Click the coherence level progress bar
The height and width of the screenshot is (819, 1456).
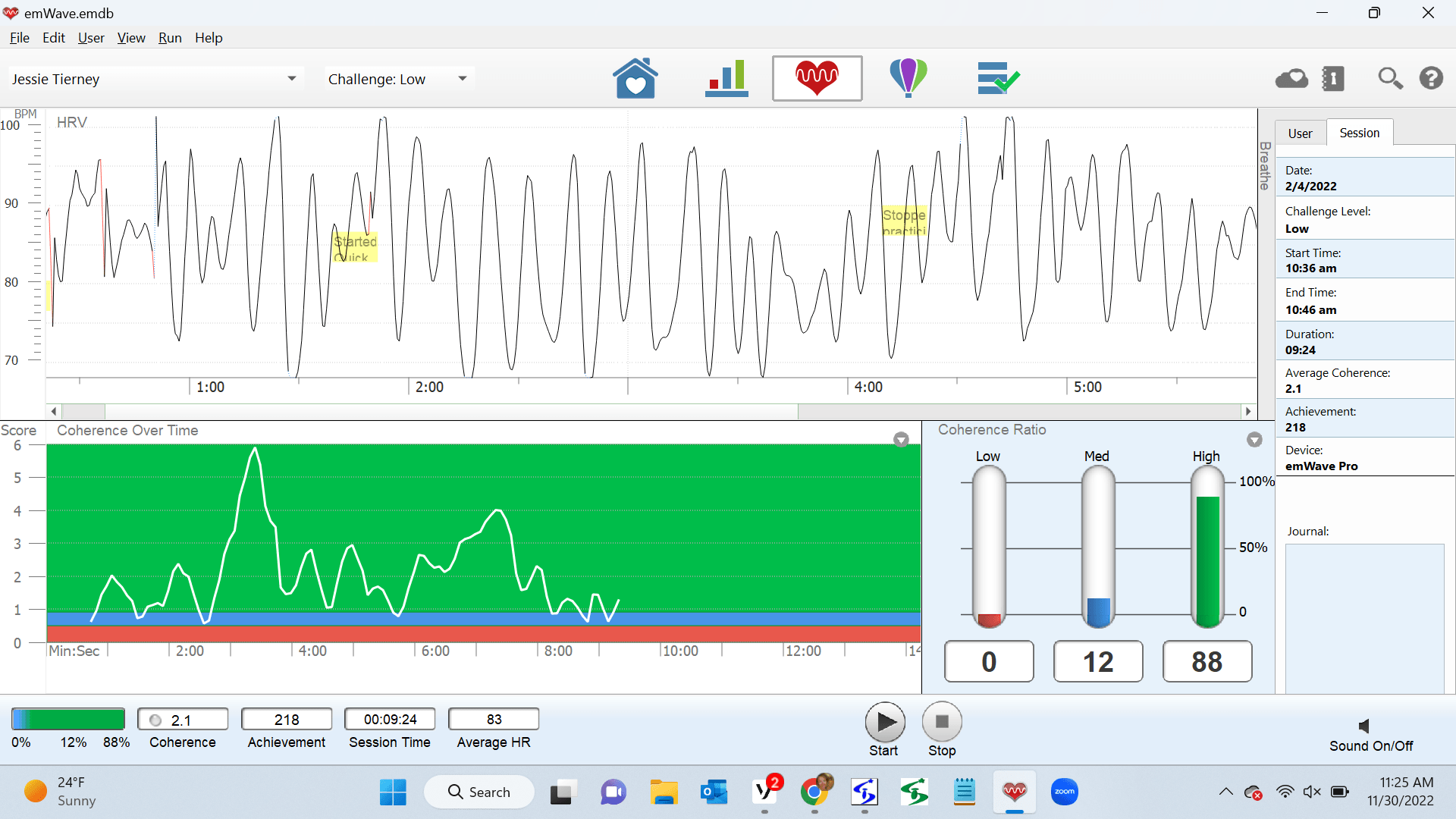pyautogui.click(x=67, y=718)
